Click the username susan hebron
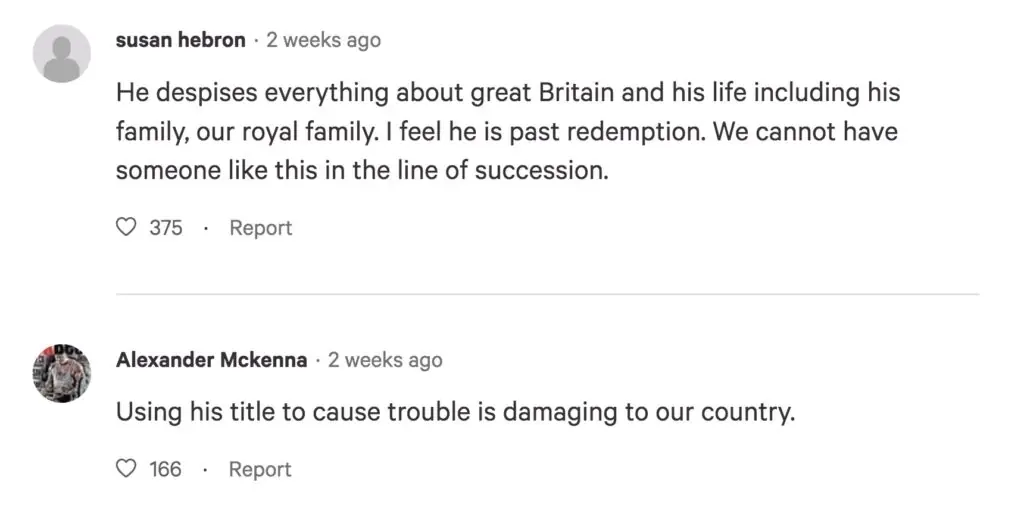The width and height of the screenshot is (1024, 508). [180, 41]
